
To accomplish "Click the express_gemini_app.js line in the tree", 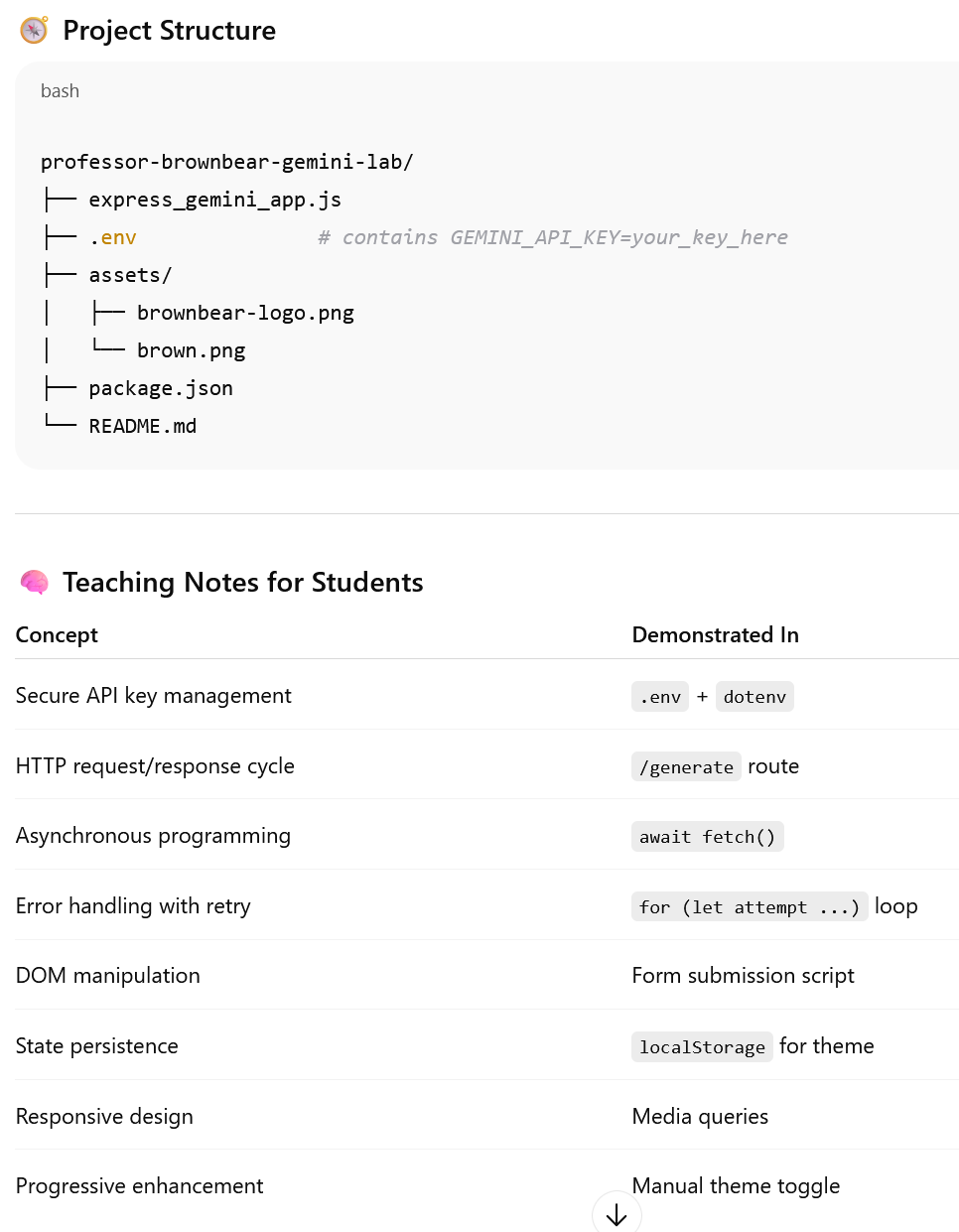I will click(214, 200).
